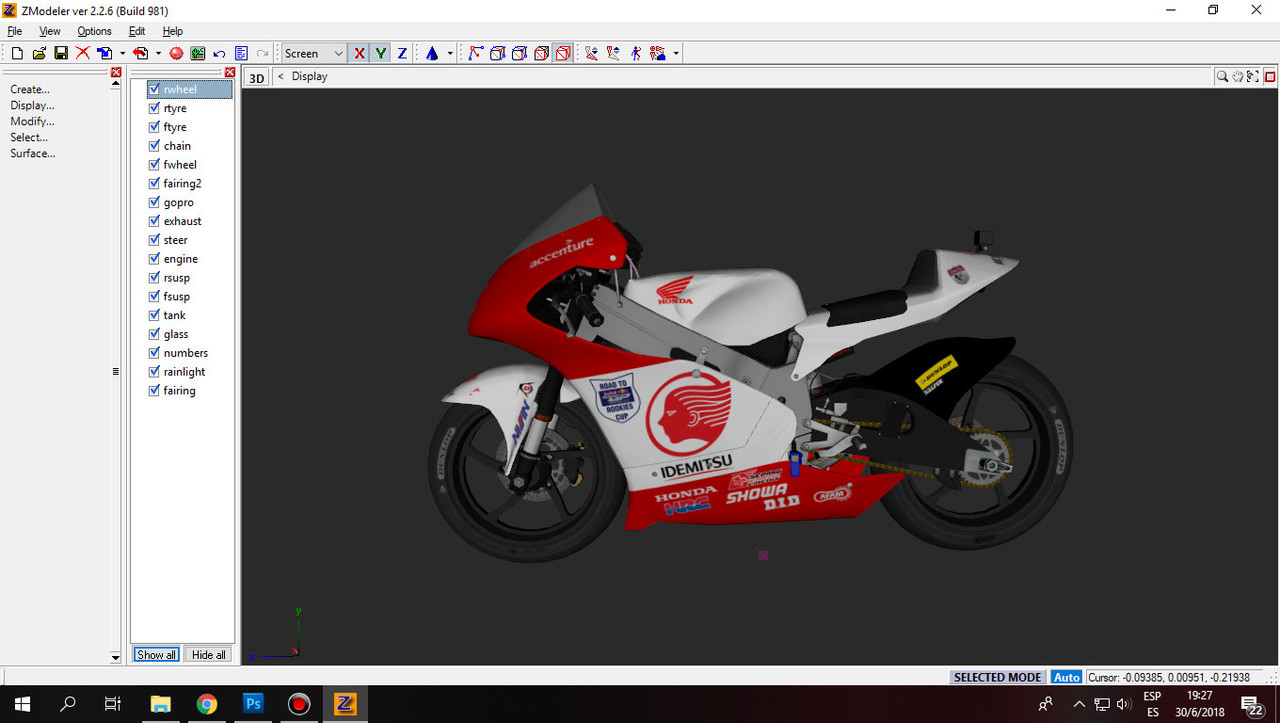
Task: Click the viewport hand pan icon
Action: (x=1237, y=76)
